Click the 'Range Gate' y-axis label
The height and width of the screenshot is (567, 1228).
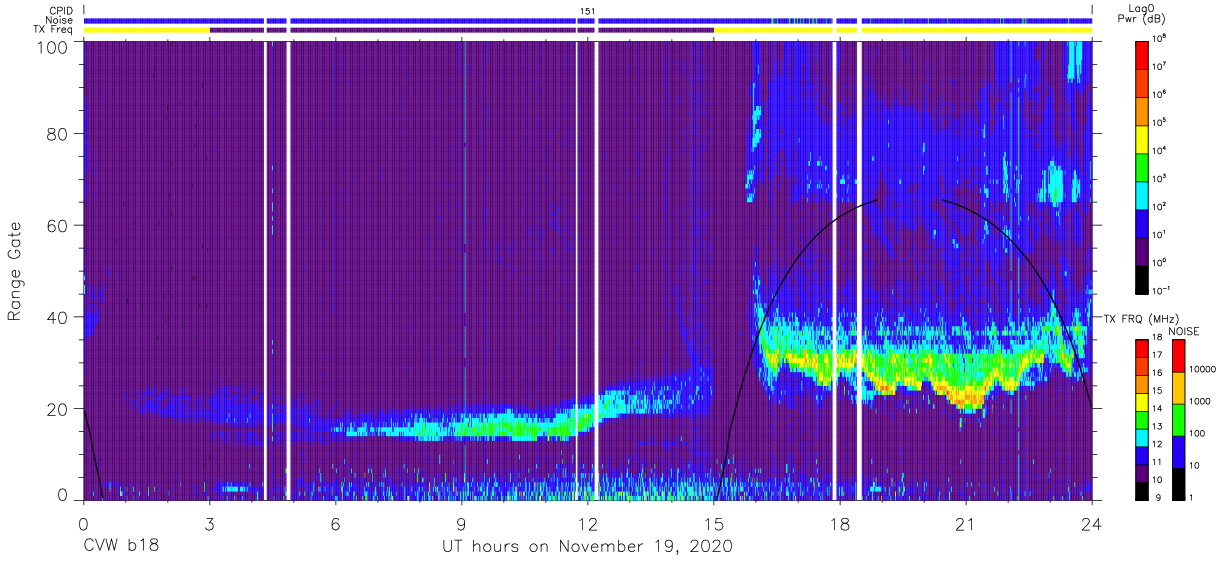point(15,273)
